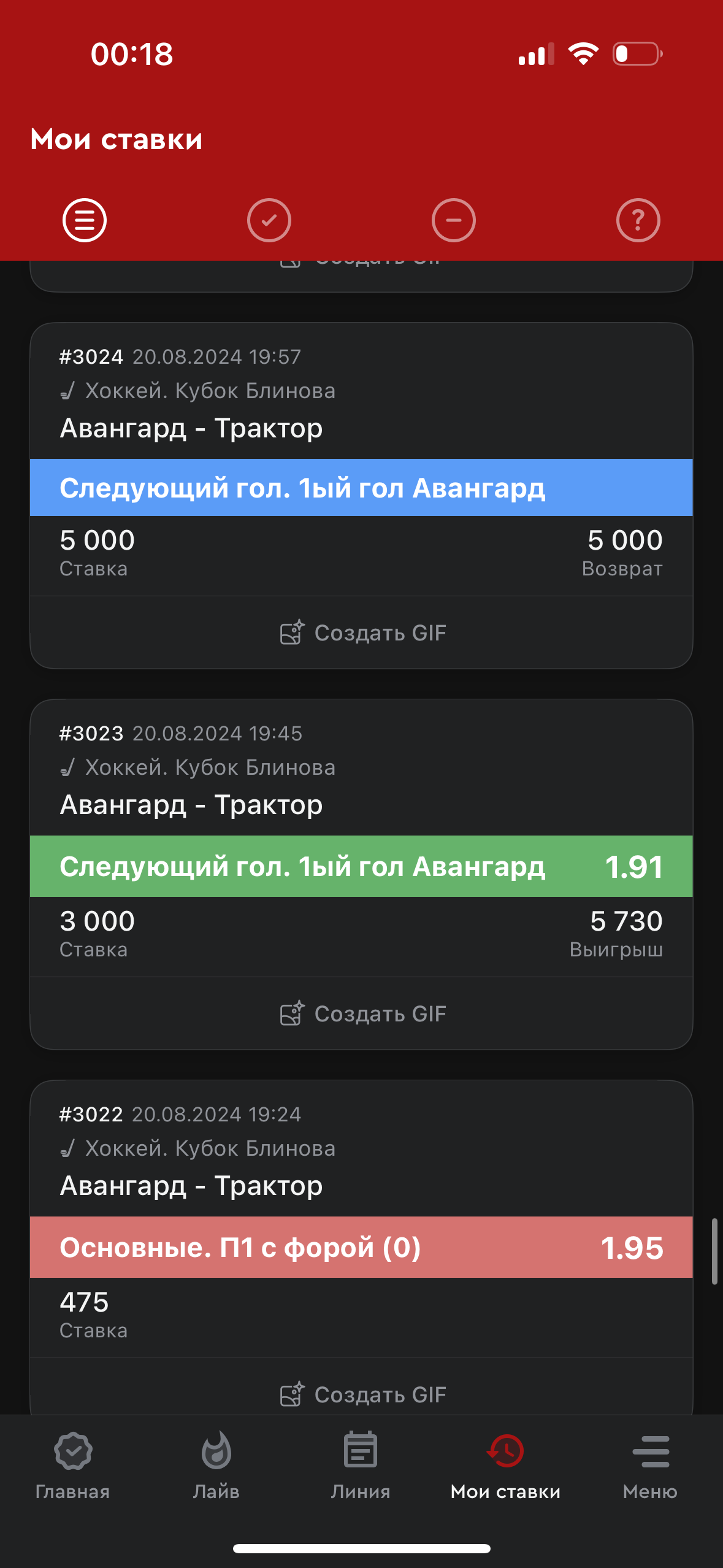Tap red lost bet П1 с форой (0)
Viewport: 723px width, 1568px height.
pyautogui.click(x=361, y=1248)
